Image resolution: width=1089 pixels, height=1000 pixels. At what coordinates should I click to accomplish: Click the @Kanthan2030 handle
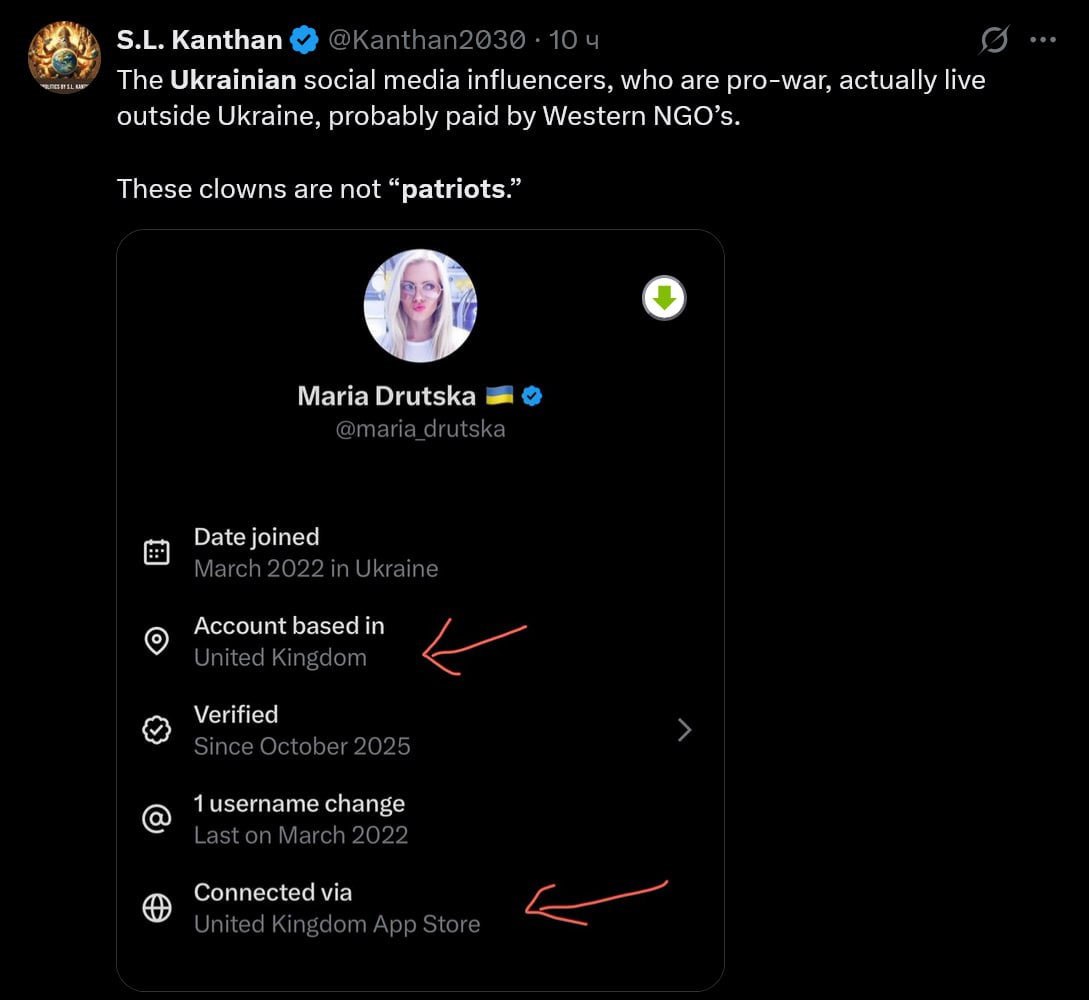(x=426, y=40)
